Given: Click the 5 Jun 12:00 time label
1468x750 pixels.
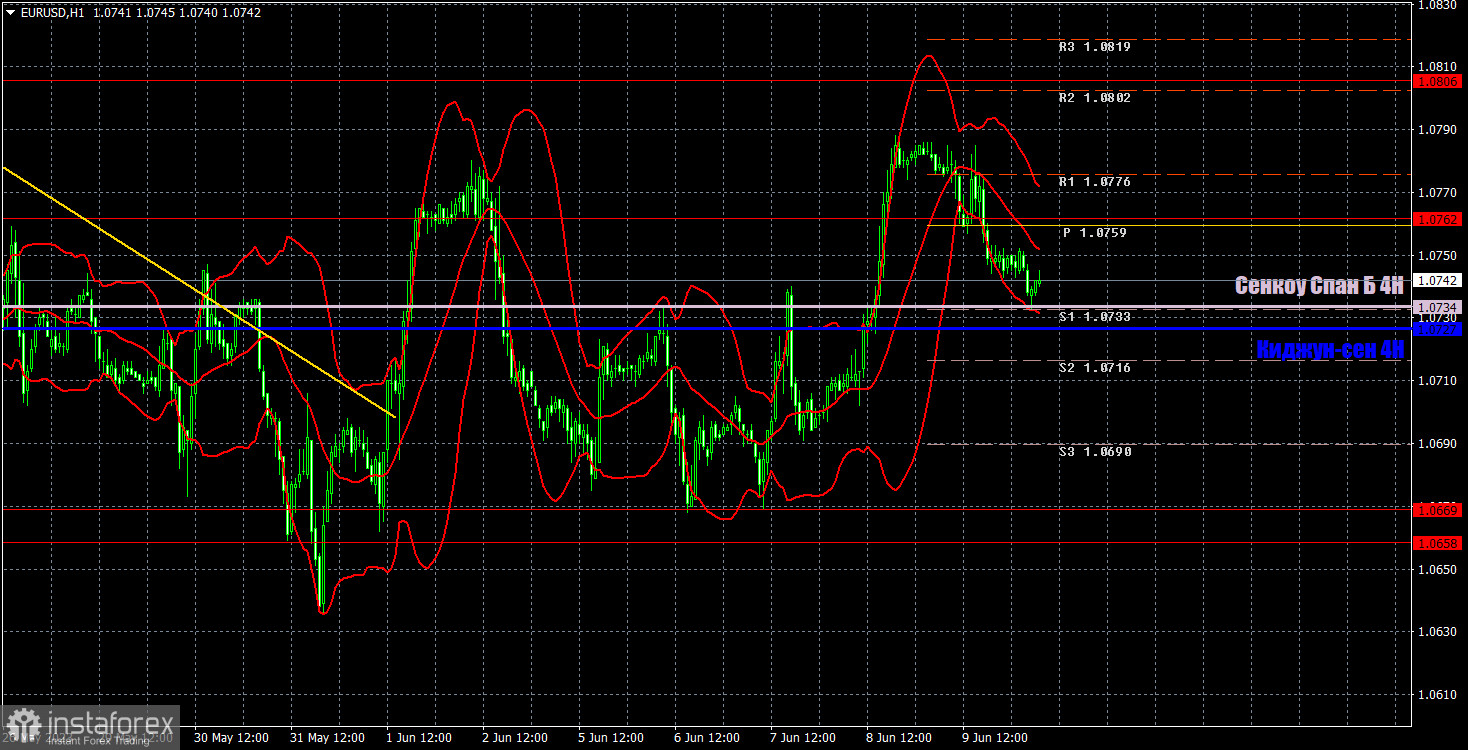Looking at the screenshot, I should [x=612, y=738].
